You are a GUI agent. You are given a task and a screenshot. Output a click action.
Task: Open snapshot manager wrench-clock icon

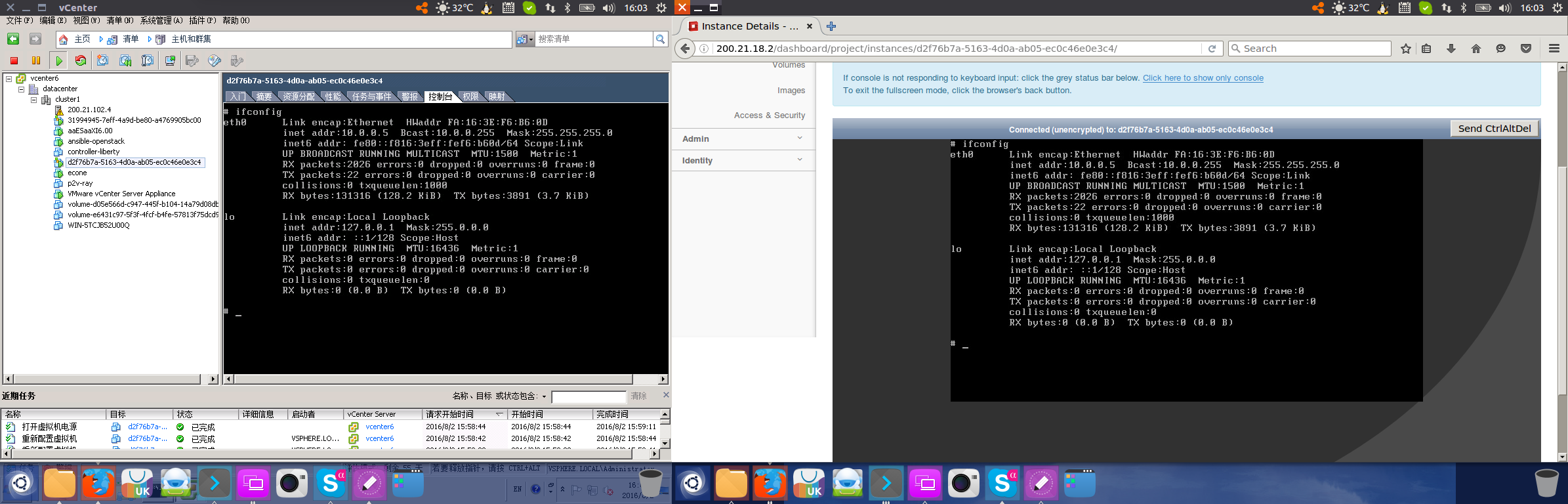(148, 60)
